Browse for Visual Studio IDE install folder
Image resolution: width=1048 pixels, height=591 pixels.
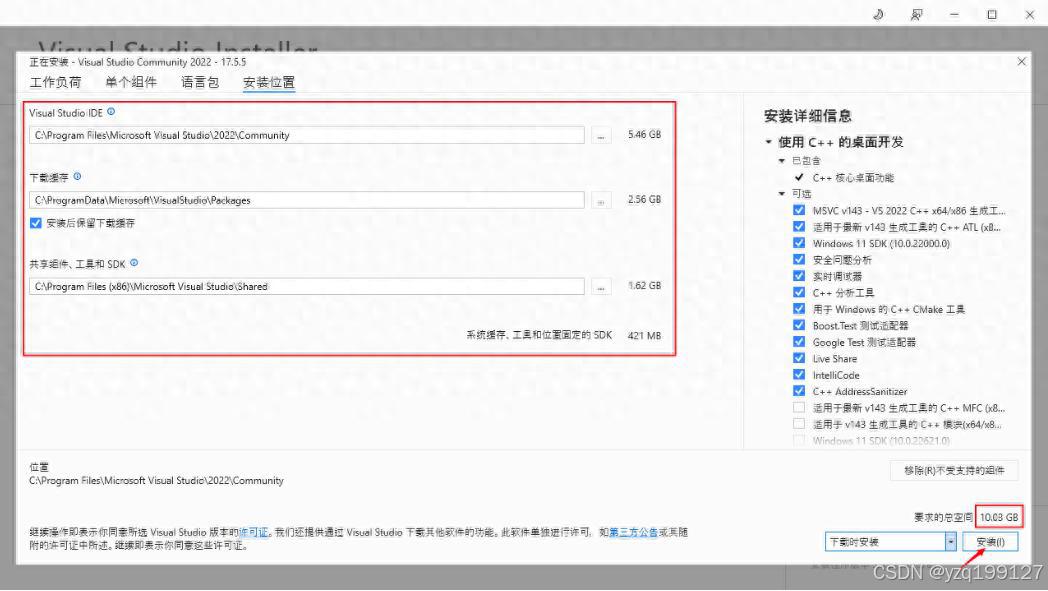click(601, 135)
